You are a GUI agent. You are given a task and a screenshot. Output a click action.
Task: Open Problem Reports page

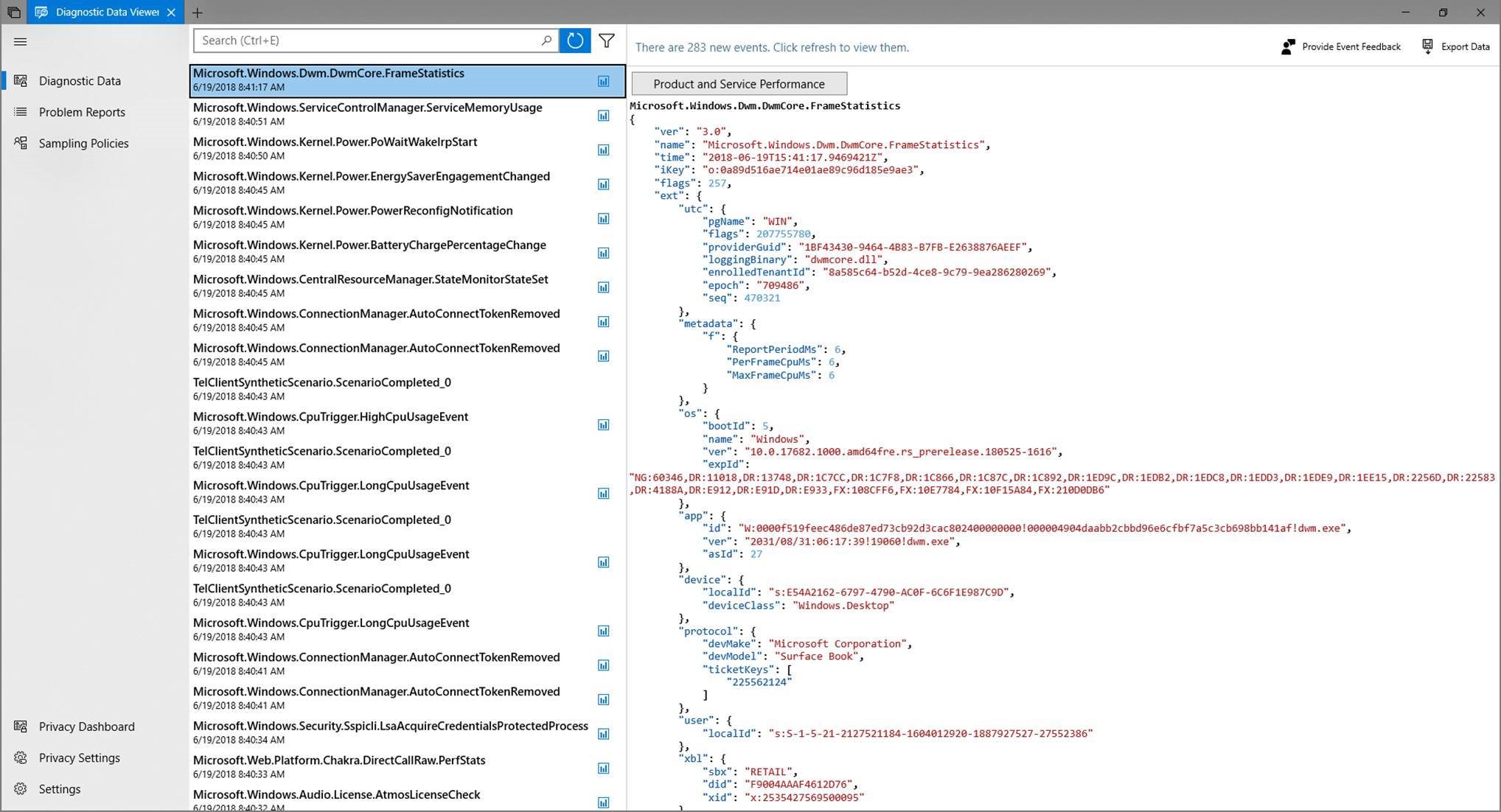click(x=82, y=112)
